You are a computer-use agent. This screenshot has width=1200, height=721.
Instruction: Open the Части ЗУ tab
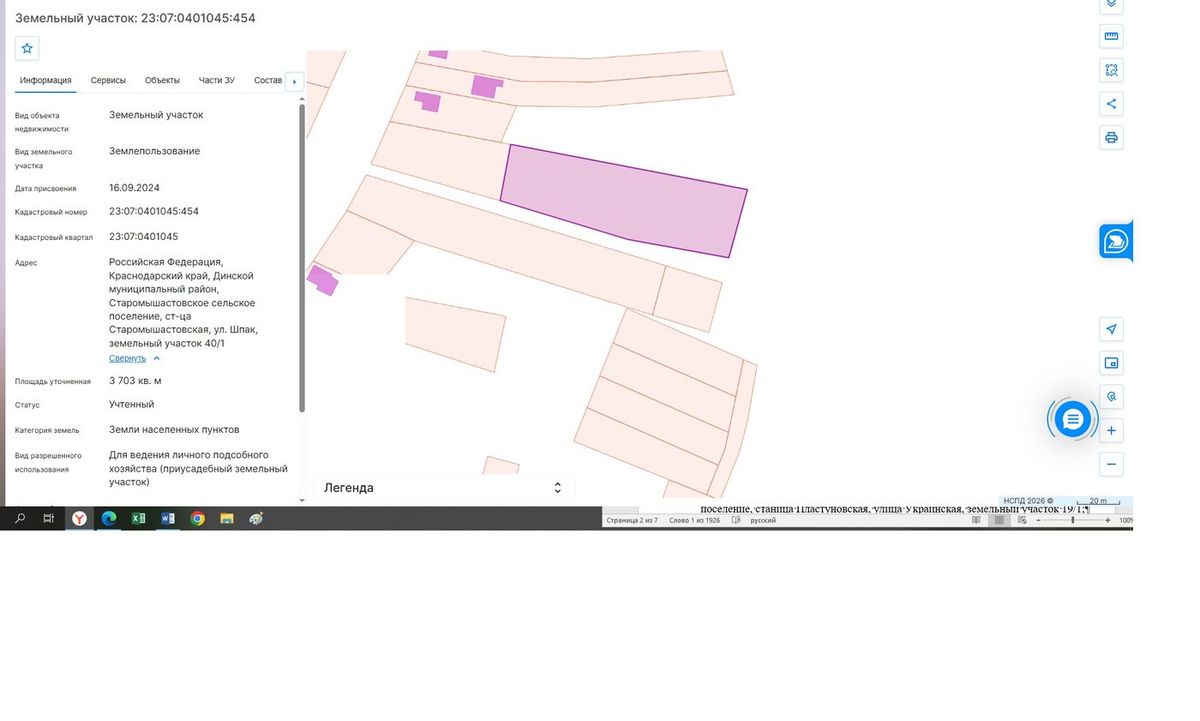217,80
